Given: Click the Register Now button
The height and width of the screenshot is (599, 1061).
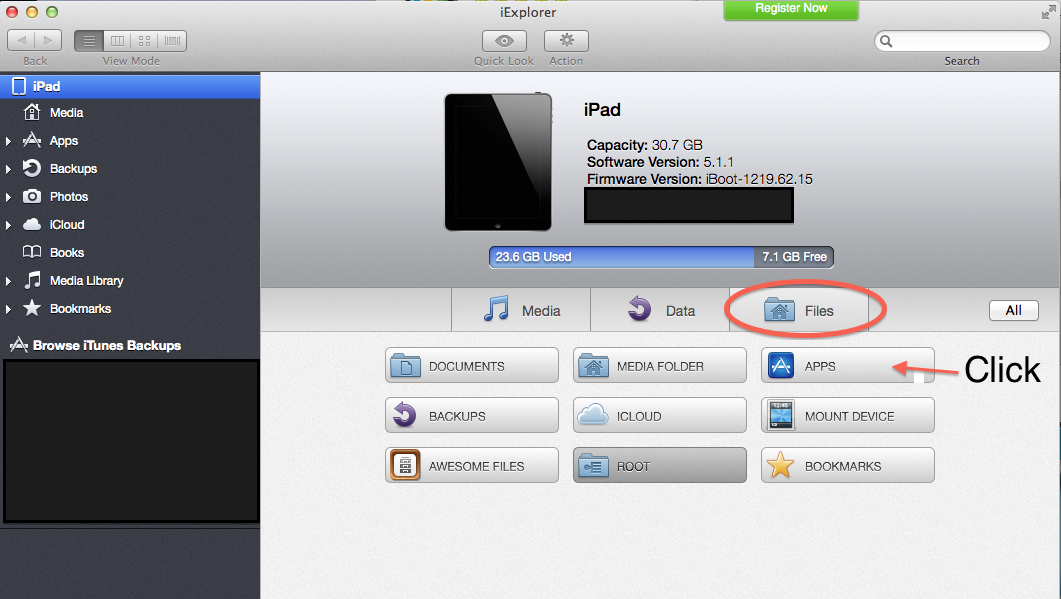Looking at the screenshot, I should coord(791,9).
